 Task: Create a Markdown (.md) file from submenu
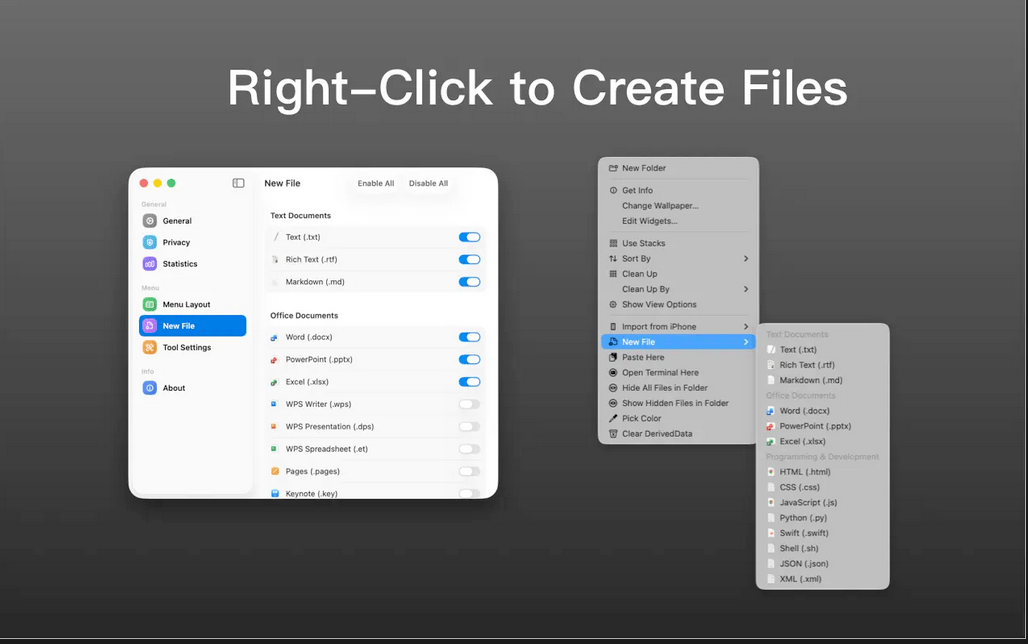pyautogui.click(x=810, y=380)
